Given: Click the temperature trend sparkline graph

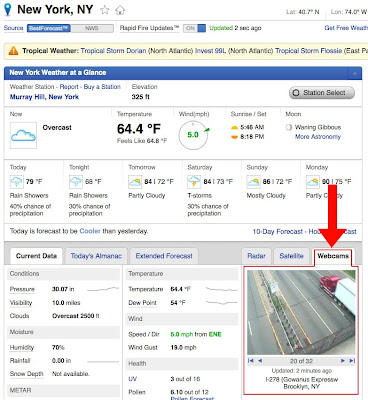Looking at the screenshot, I should [x=221, y=289].
